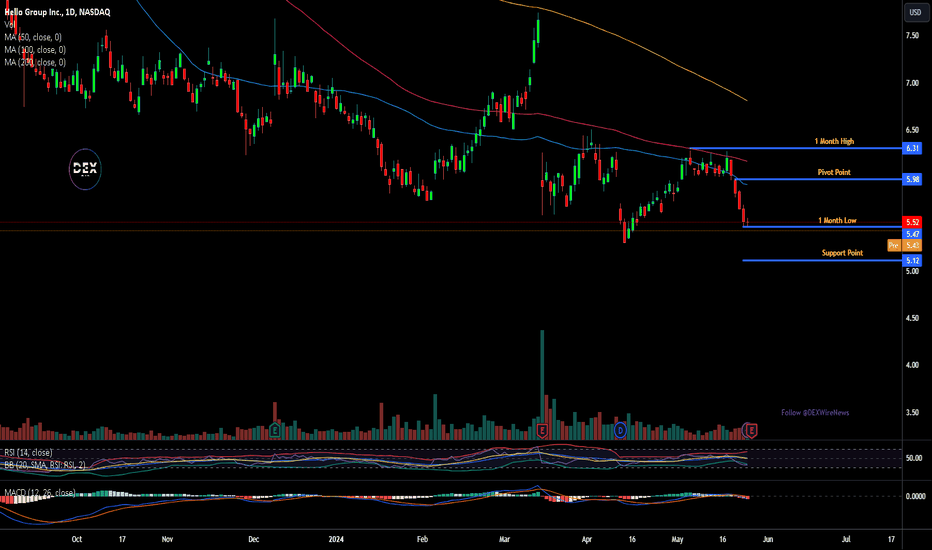Click the Oct date on time axis
The height and width of the screenshot is (550, 932).
(77, 539)
